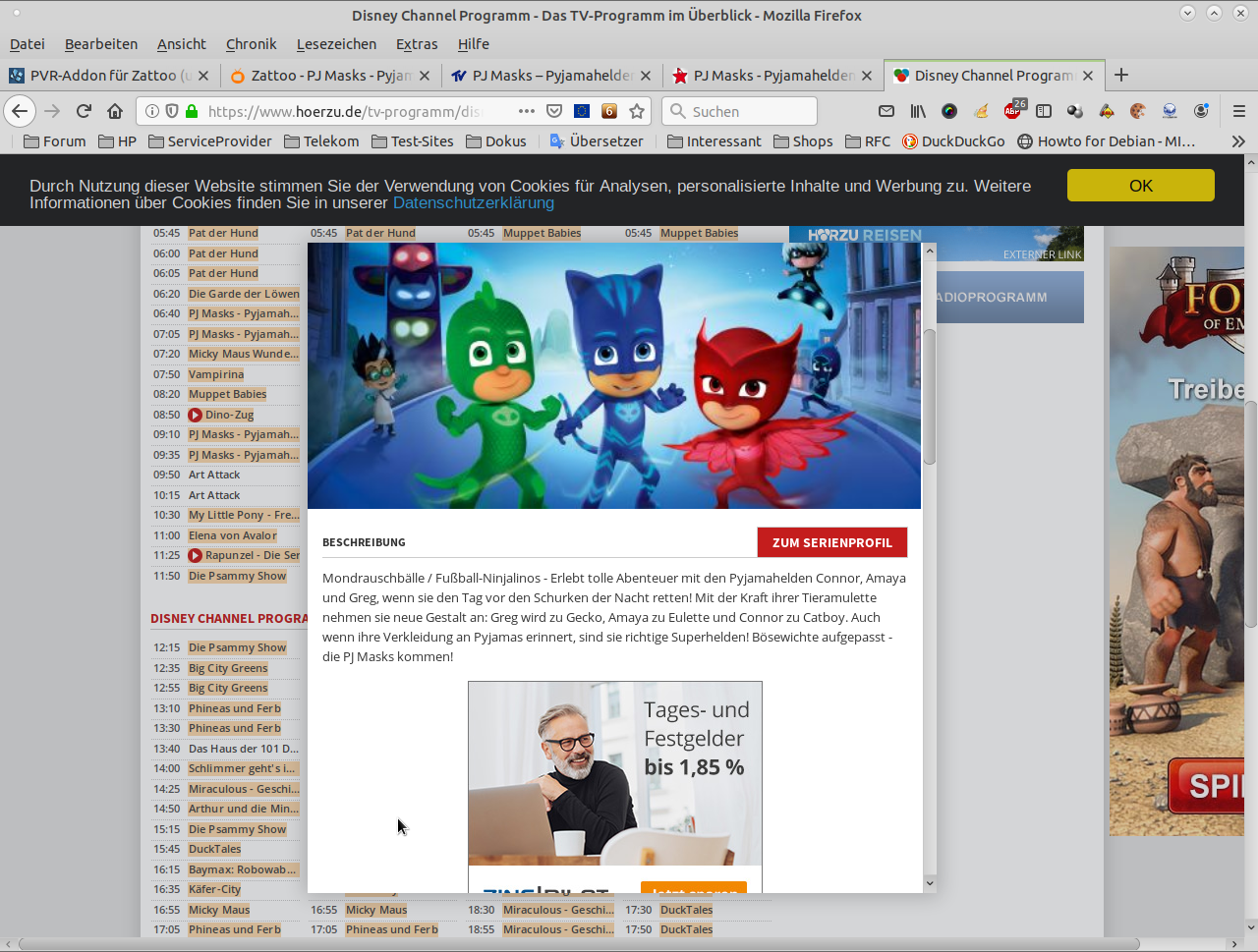Open the Extras menu
This screenshot has width=1258, height=952.
(417, 44)
